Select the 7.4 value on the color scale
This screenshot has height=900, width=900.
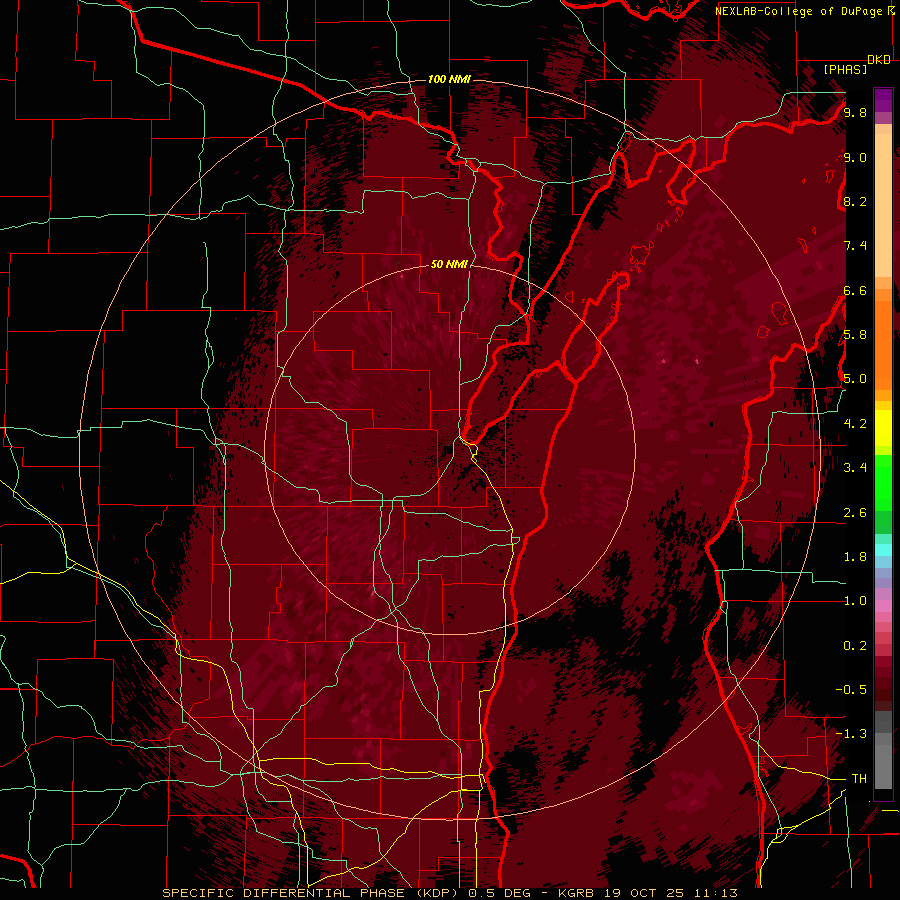(x=855, y=246)
